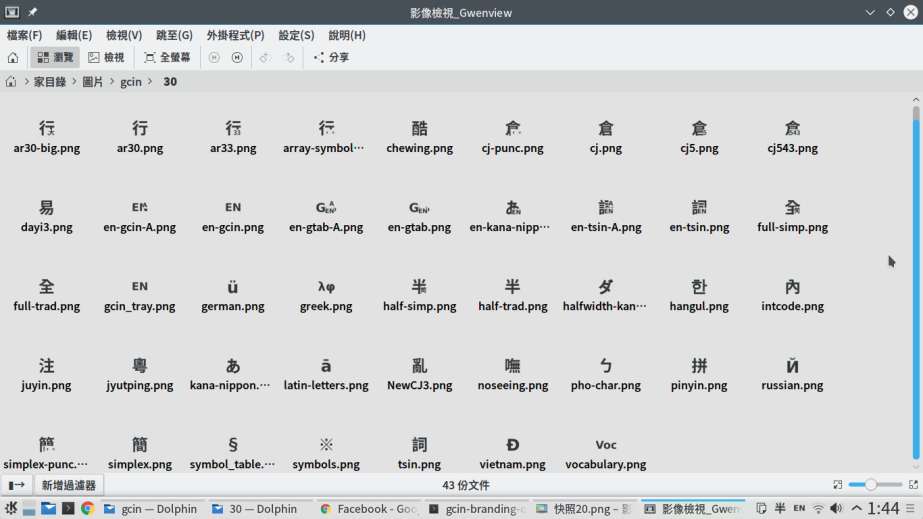
Task: Open the 檔案(F) menu
Action: click(x=25, y=35)
